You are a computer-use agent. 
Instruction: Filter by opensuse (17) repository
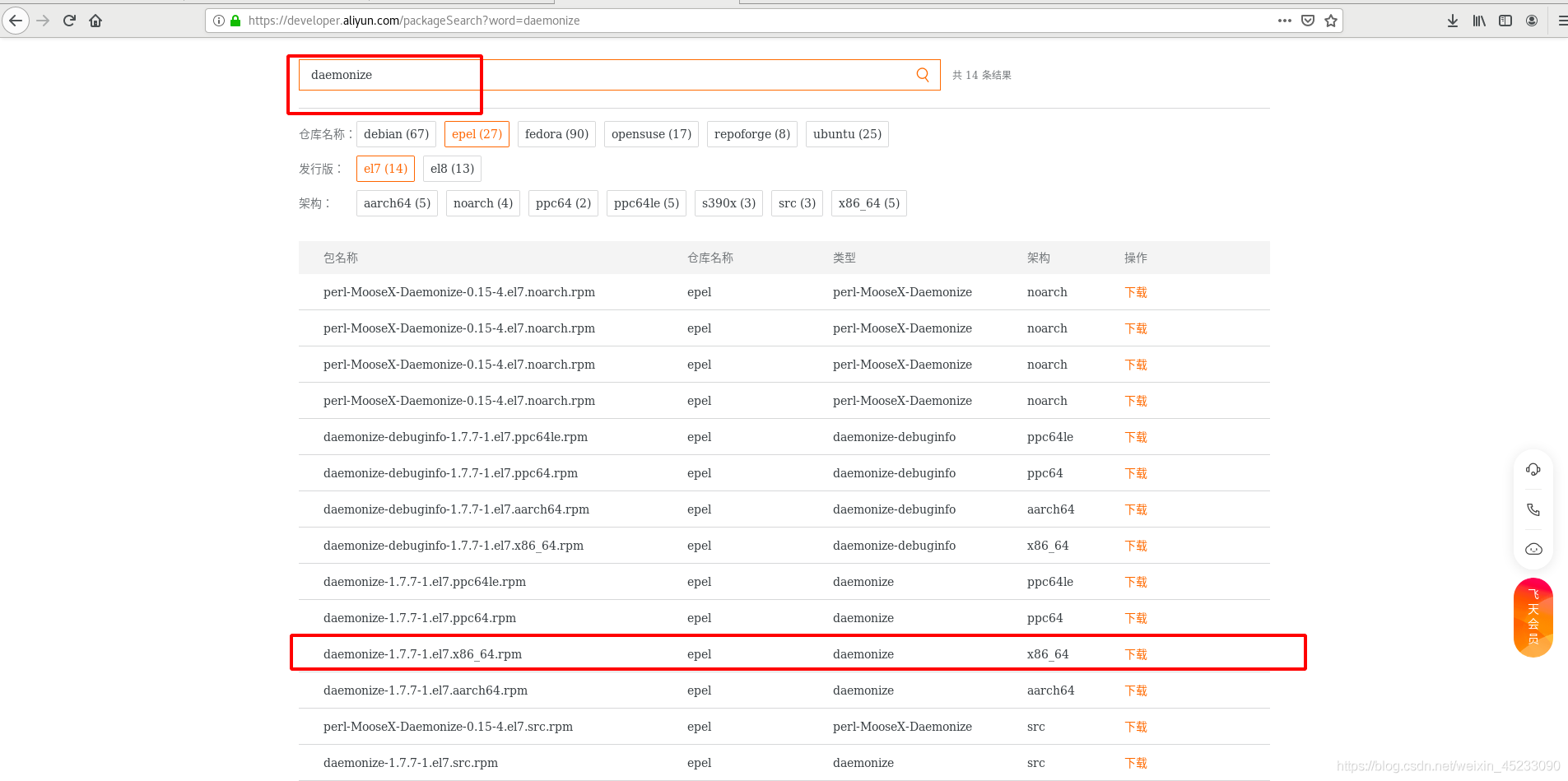point(651,134)
